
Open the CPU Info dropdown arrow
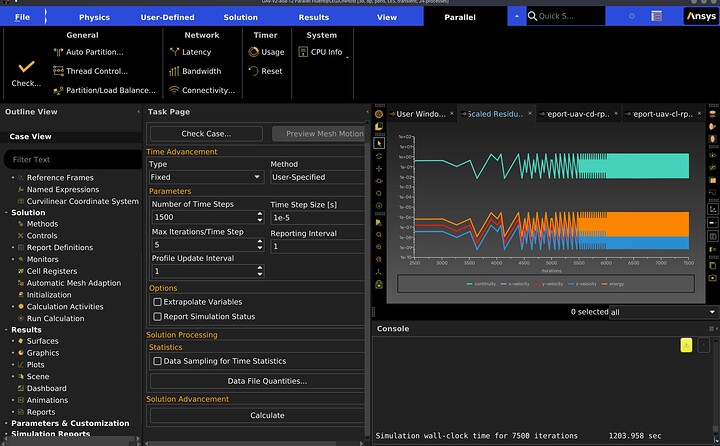(347, 57)
